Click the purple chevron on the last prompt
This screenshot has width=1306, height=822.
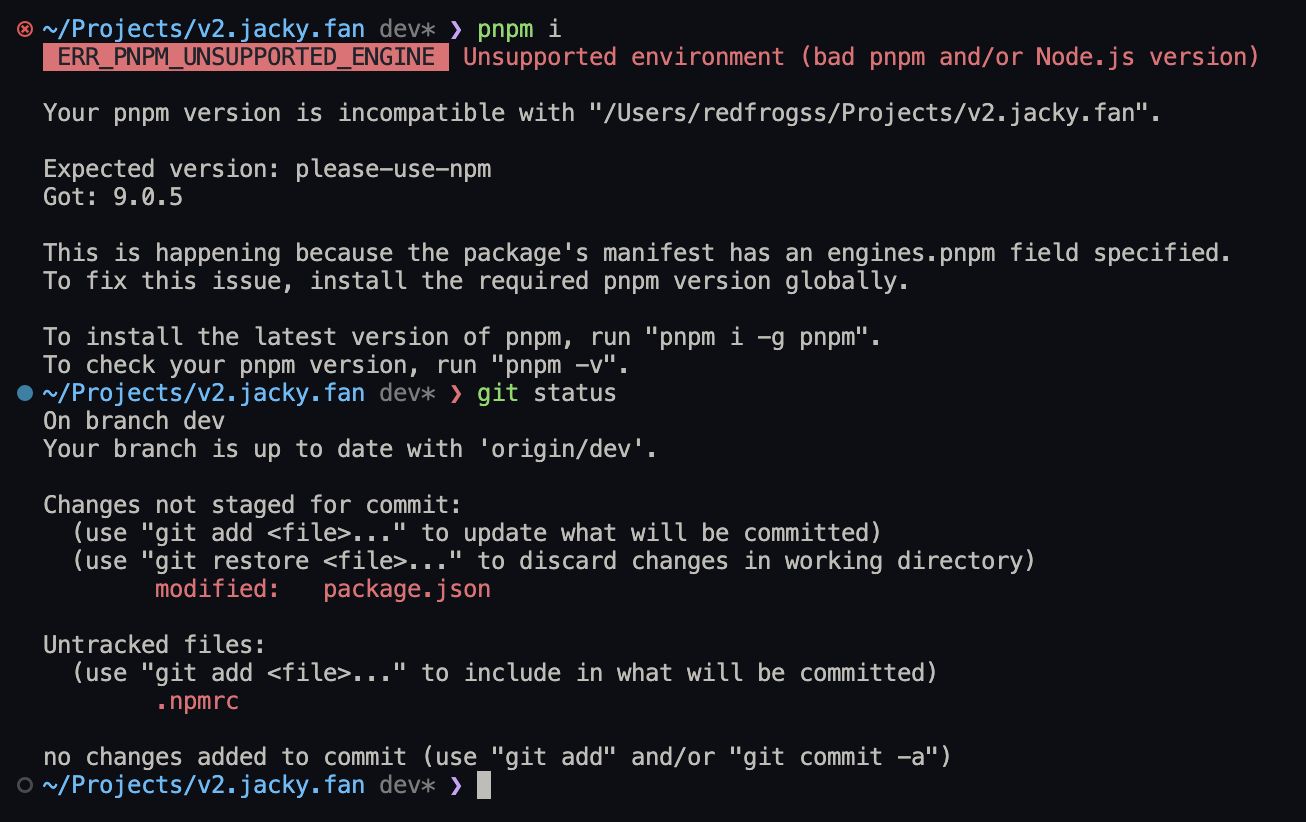coord(456,786)
